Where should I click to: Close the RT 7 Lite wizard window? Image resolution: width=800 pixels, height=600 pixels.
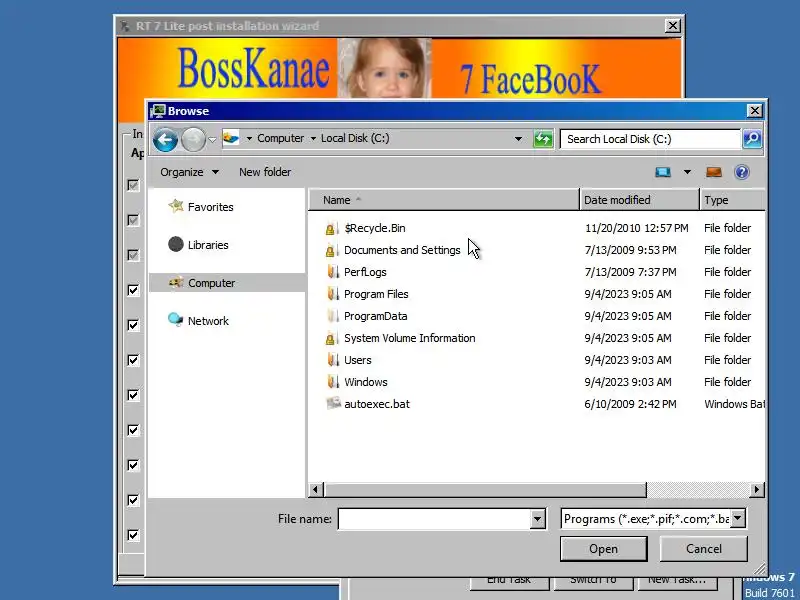[x=673, y=26]
